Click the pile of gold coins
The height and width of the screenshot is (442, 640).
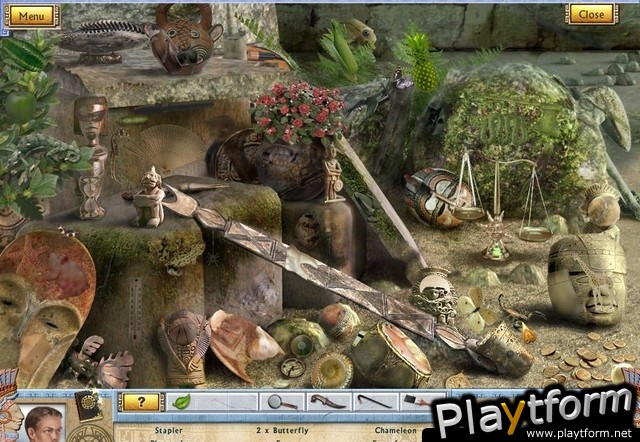click(582, 360)
